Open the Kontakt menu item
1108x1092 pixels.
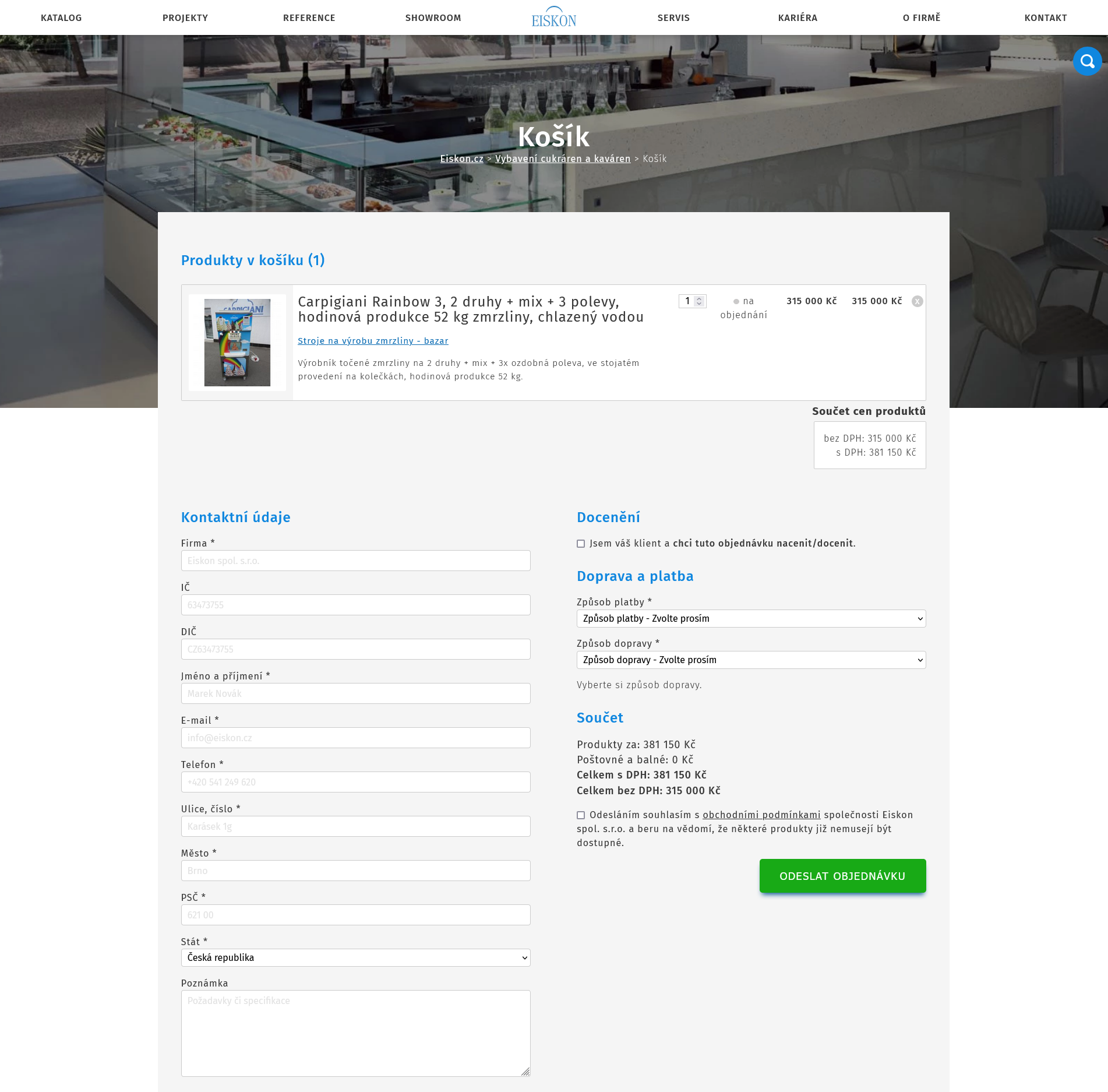1046,18
